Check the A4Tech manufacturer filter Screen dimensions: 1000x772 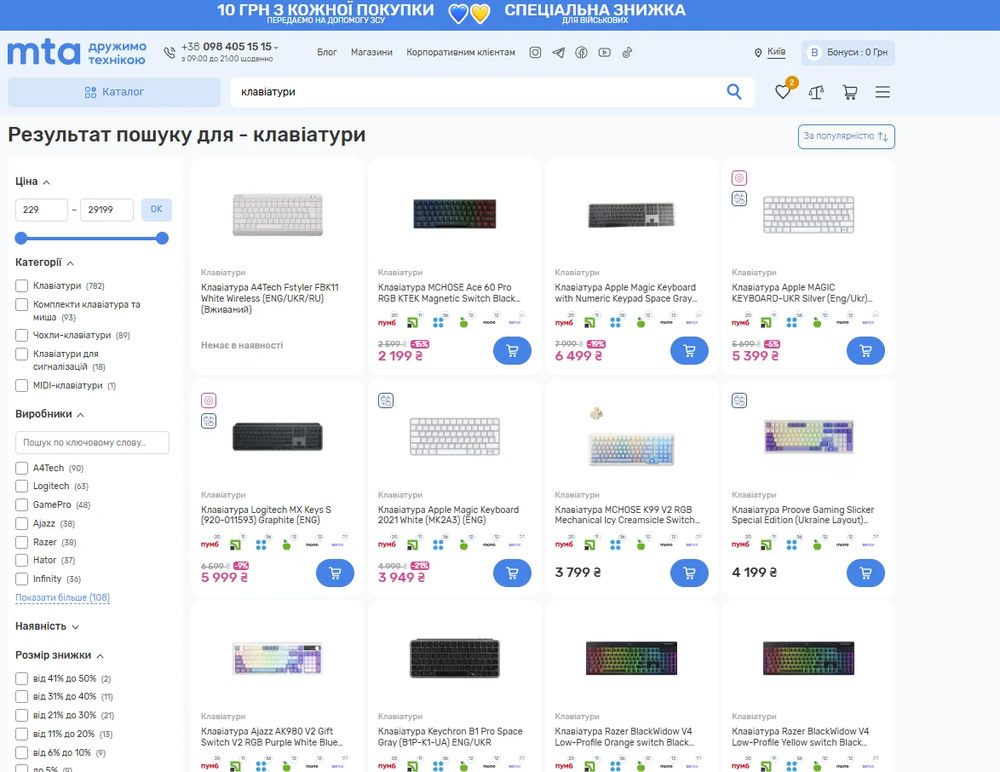(22, 468)
